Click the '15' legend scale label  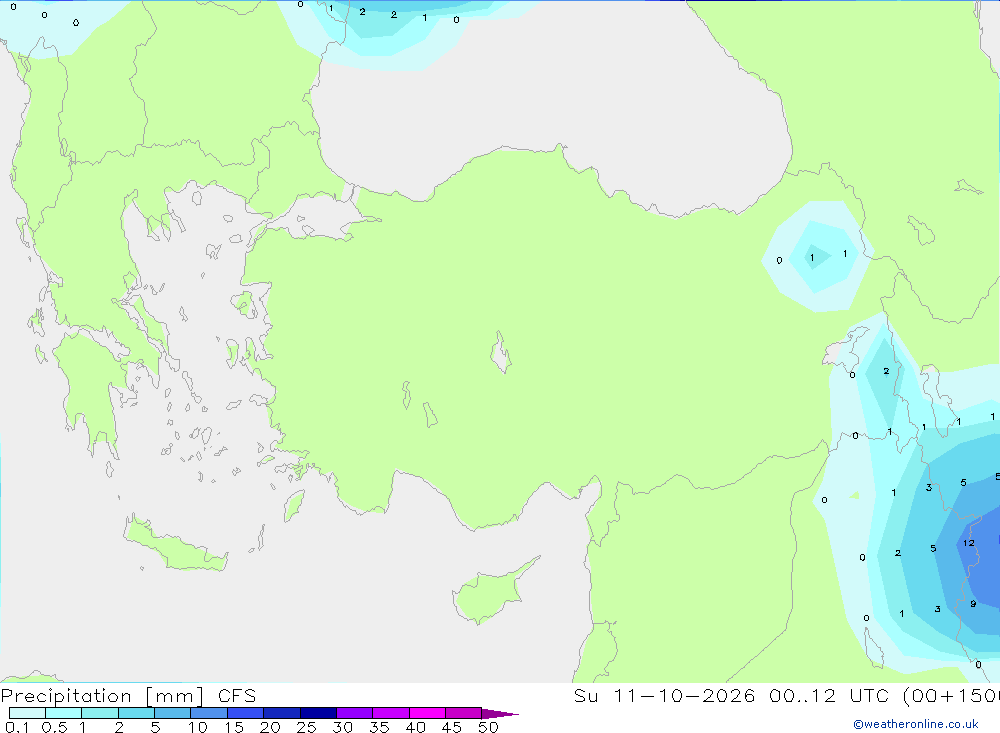pos(234,727)
